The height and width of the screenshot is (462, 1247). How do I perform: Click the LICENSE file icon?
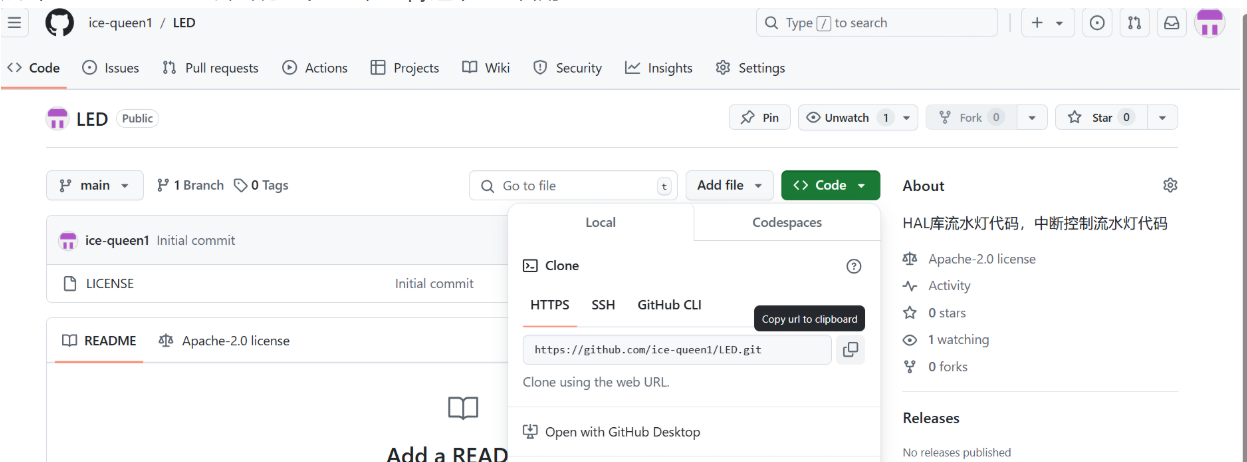pos(70,284)
